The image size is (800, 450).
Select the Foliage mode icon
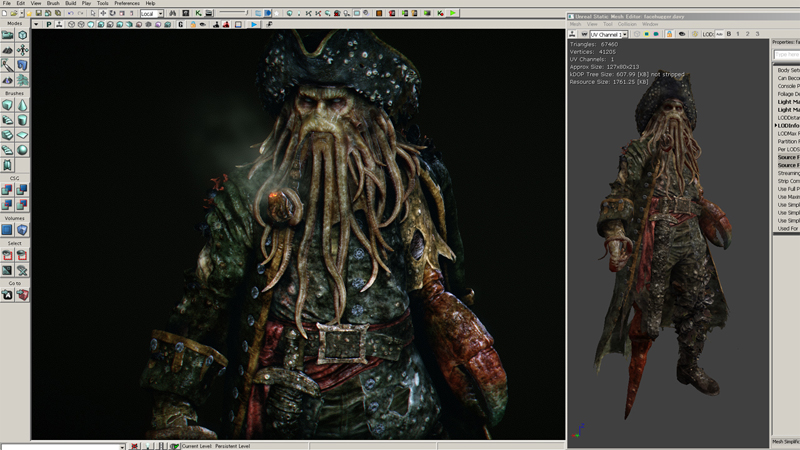click(x=22, y=80)
